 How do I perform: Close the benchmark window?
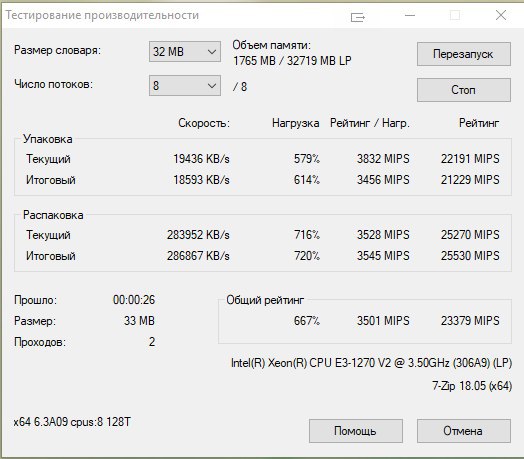(501, 15)
